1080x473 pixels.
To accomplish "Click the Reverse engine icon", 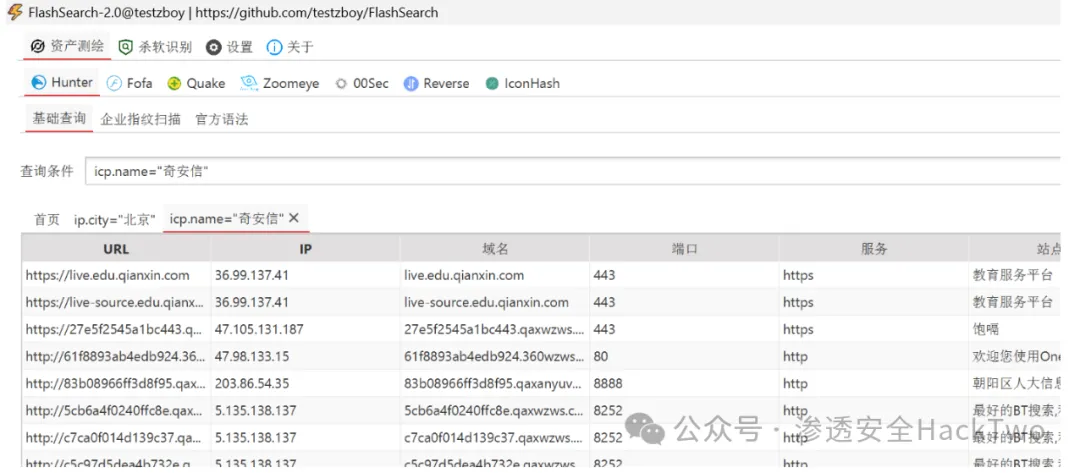I will (x=411, y=84).
